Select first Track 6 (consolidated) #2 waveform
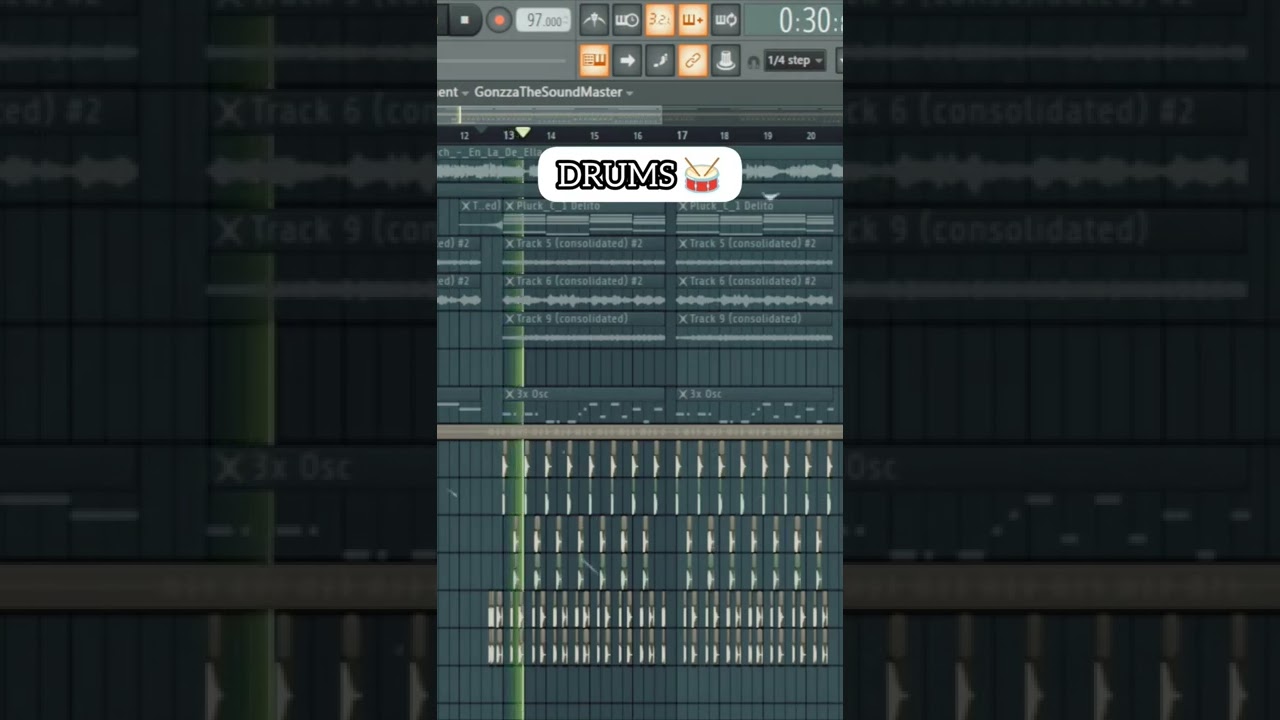Screen dimensions: 1280x720 [584, 300]
